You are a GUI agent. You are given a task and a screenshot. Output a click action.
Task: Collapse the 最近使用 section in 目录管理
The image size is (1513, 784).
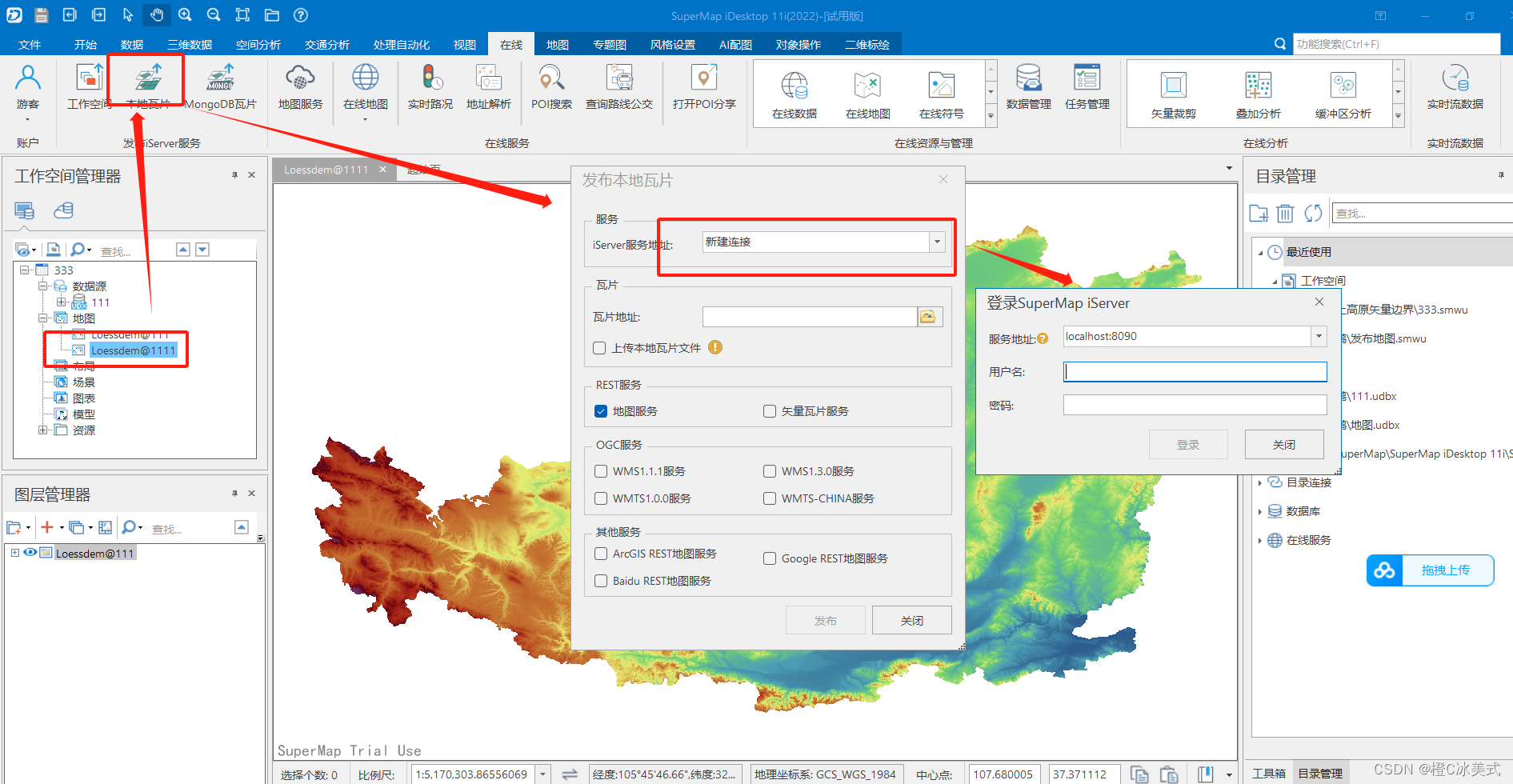(1261, 252)
